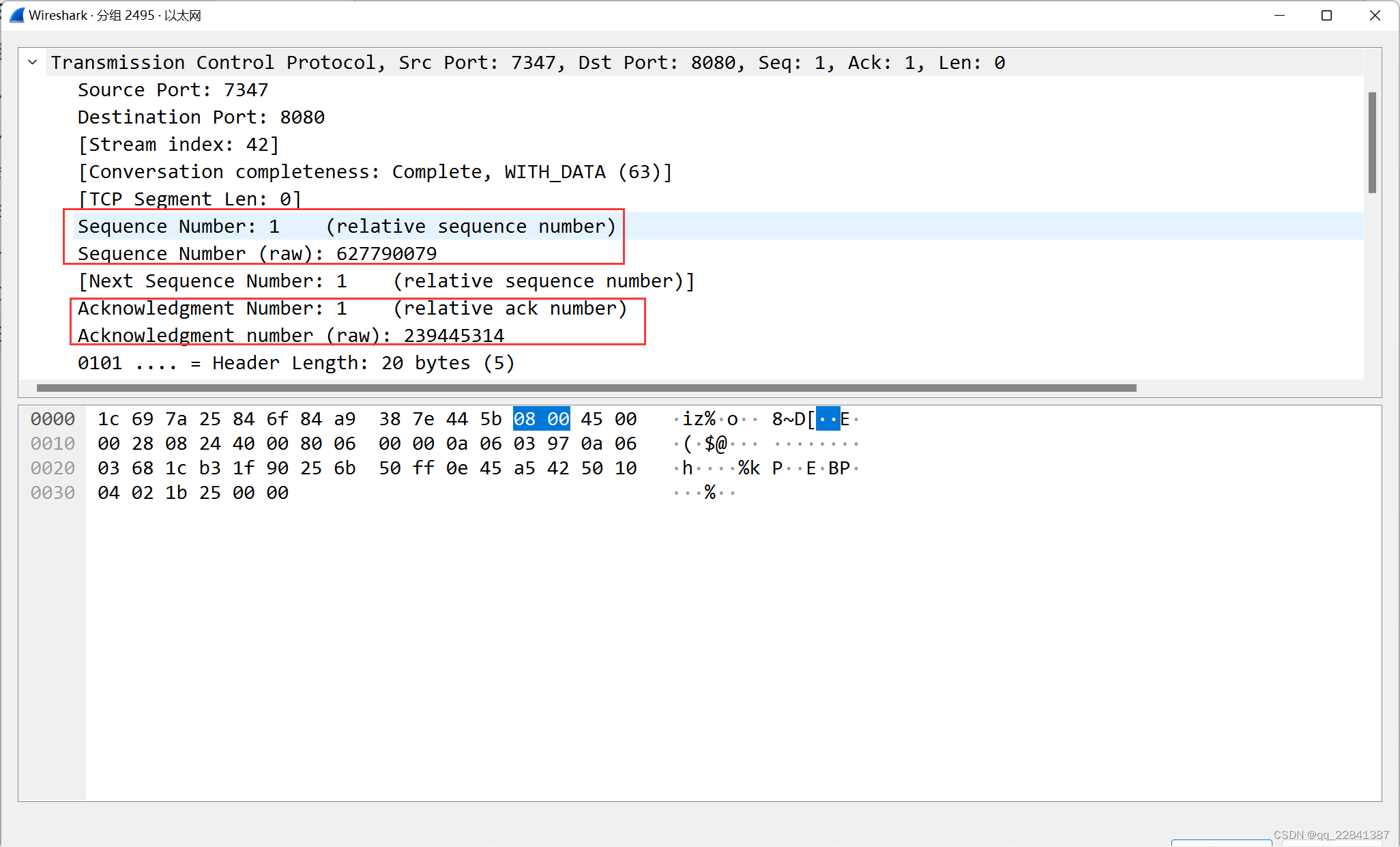Image resolution: width=1400 pixels, height=847 pixels.
Task: Minimize the Wireshark packet window
Action: pos(1279,15)
